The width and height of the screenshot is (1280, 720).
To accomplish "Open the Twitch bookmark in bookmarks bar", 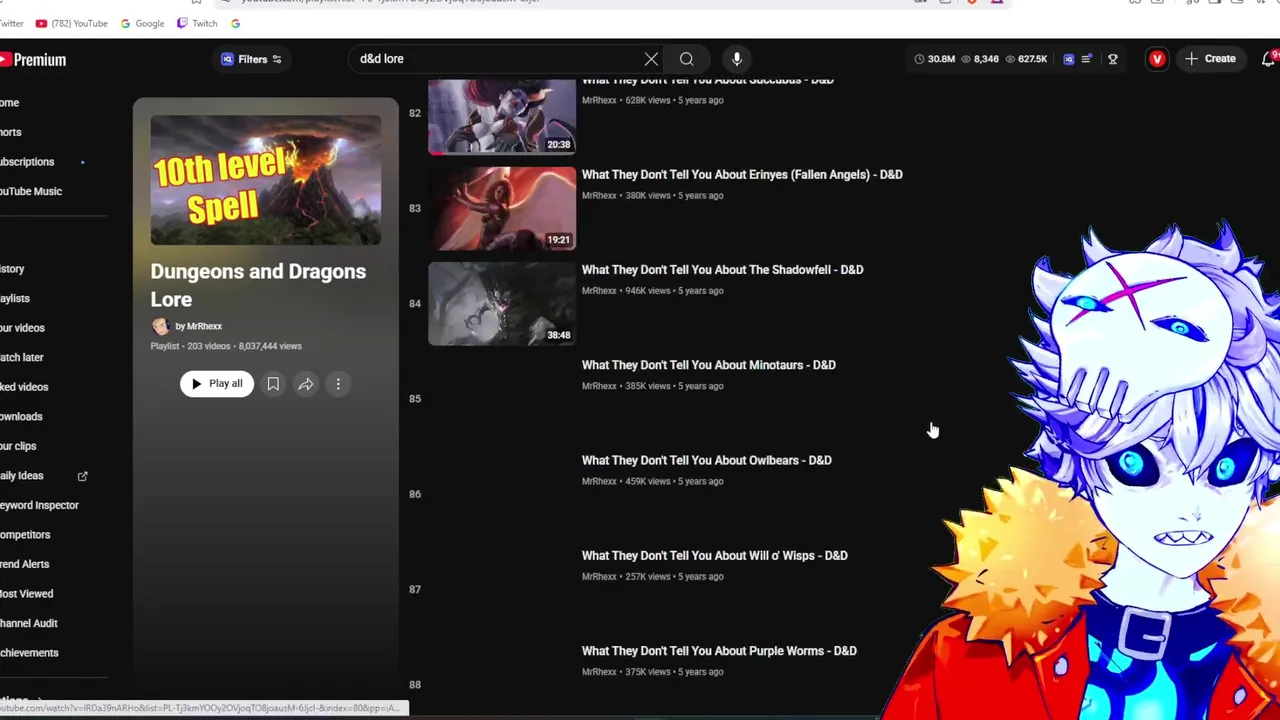I will point(197,23).
